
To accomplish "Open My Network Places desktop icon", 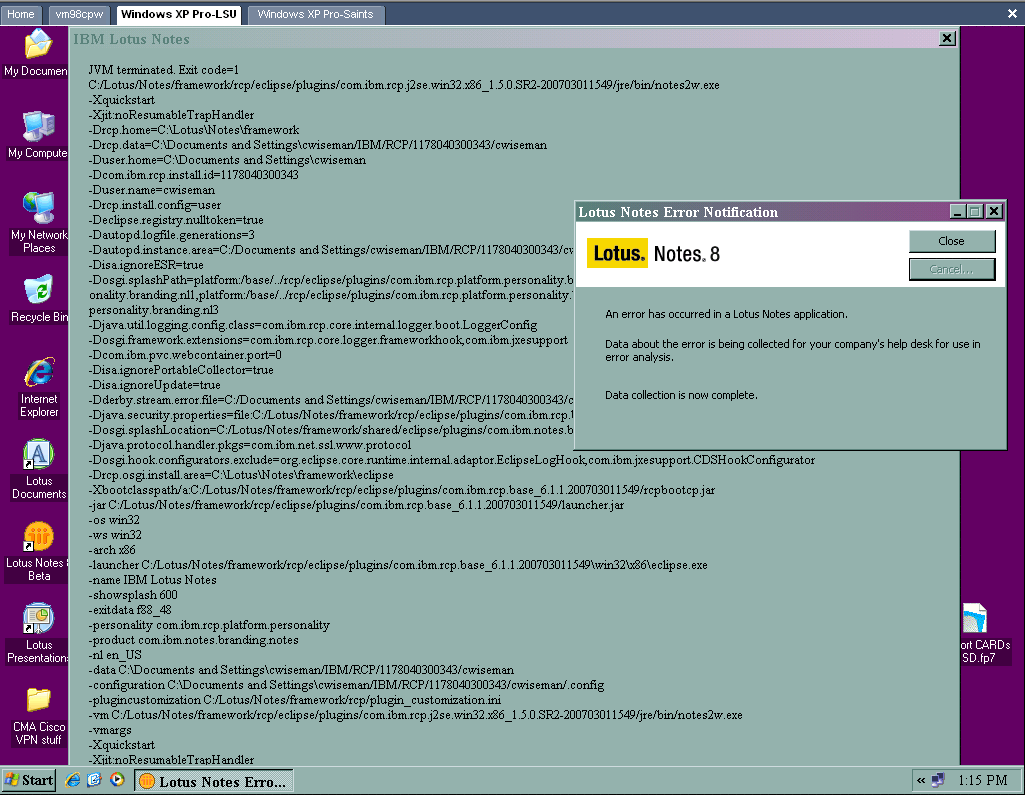I will [x=39, y=223].
